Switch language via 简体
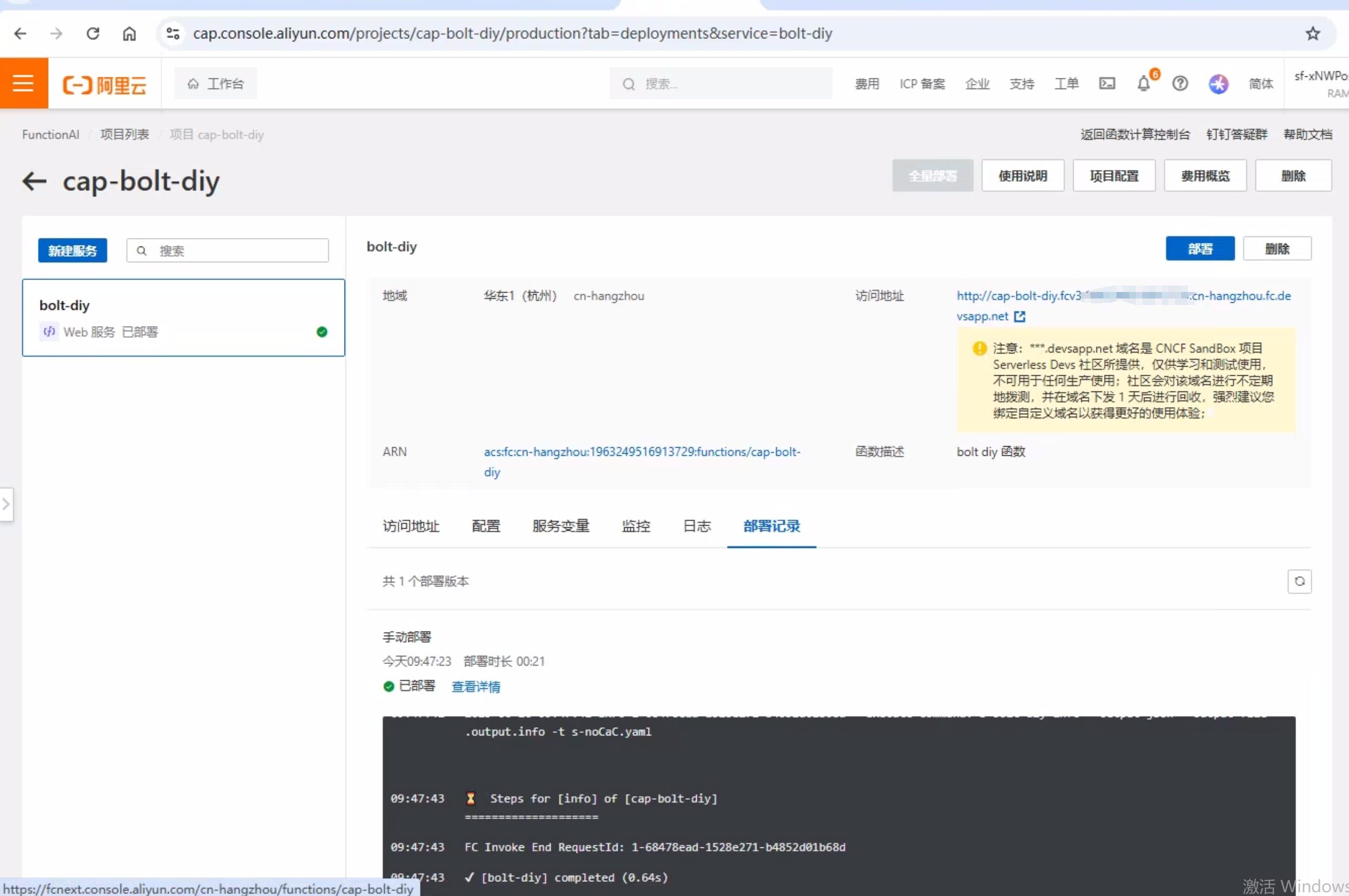This screenshot has width=1349, height=896. coord(1260,84)
